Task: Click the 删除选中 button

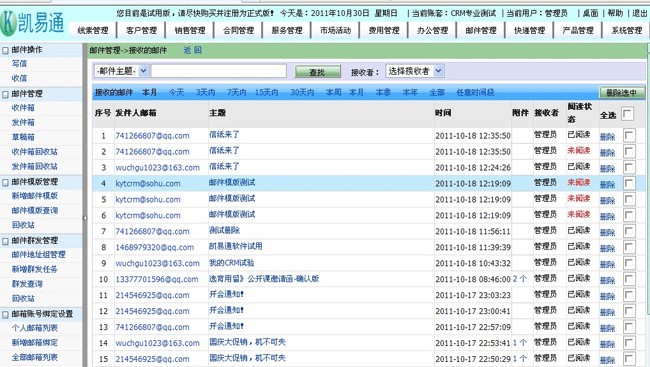Action: [622, 92]
